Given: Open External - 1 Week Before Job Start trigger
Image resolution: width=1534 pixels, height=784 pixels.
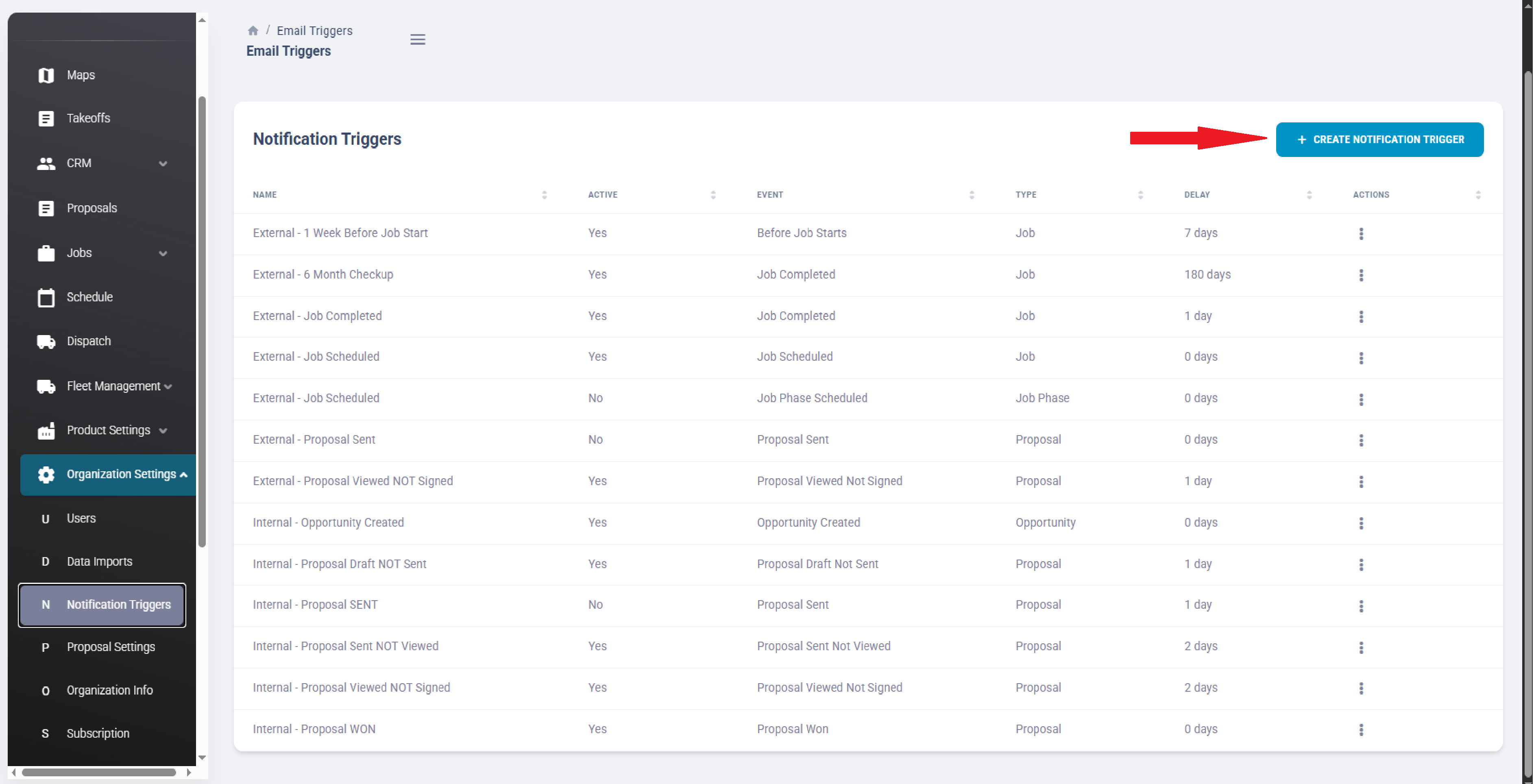Looking at the screenshot, I should [x=340, y=233].
